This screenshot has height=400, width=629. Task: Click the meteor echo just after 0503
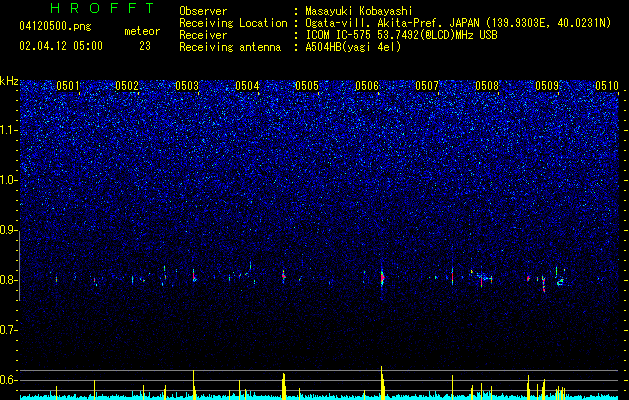[x=194, y=276]
